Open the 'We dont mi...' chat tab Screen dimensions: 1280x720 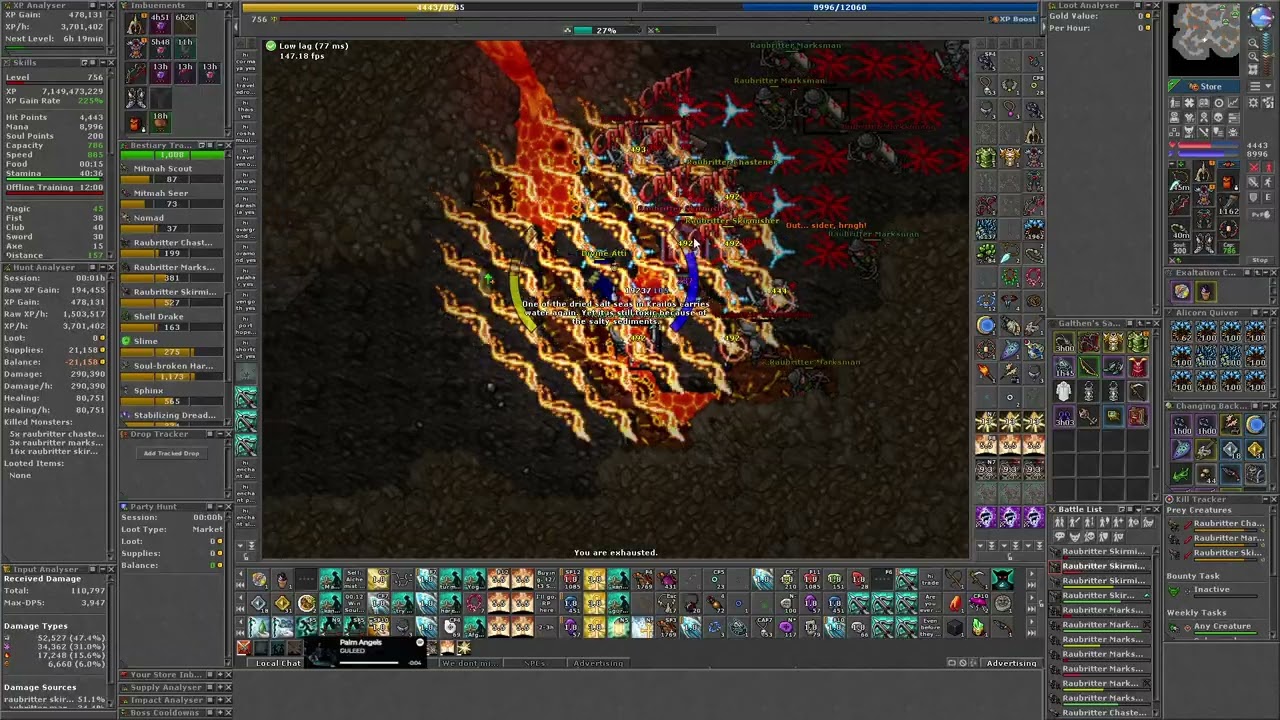point(469,663)
